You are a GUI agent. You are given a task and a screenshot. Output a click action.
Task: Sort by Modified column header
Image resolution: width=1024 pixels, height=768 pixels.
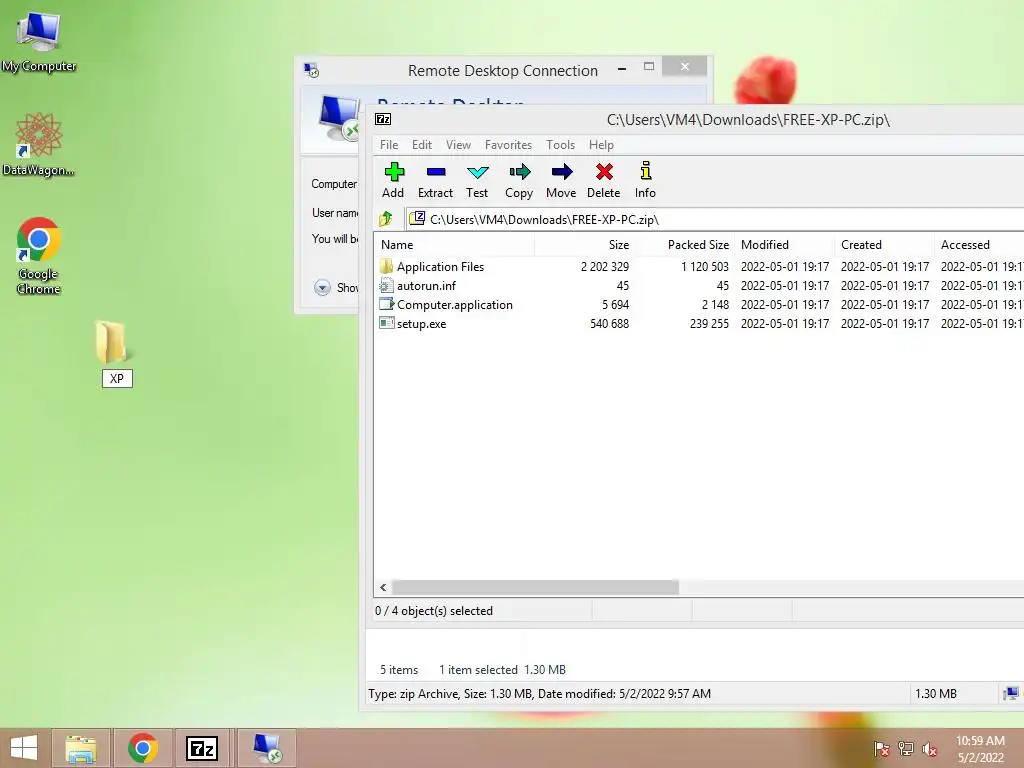click(784, 244)
